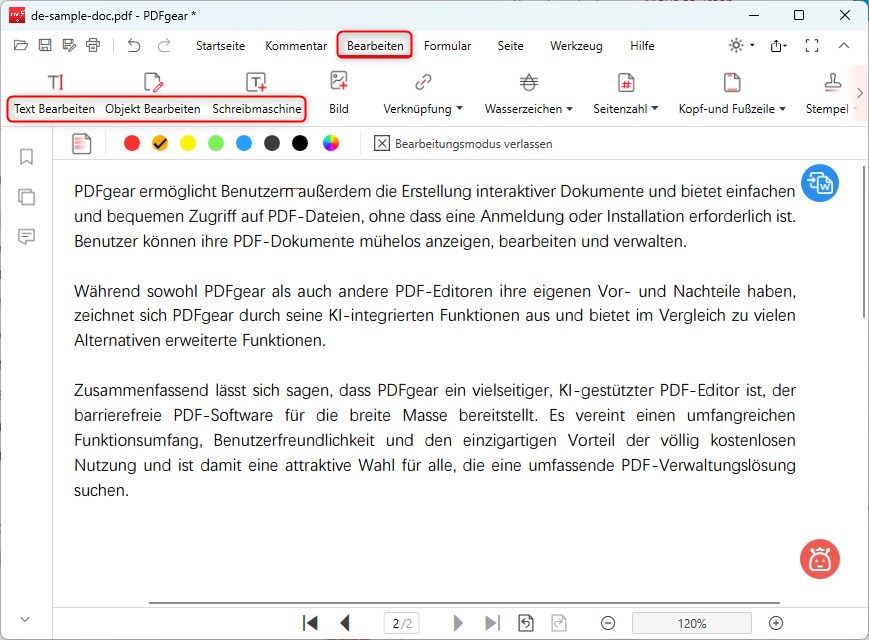869x640 pixels.
Task: Go to the next page
Action: click(458, 623)
